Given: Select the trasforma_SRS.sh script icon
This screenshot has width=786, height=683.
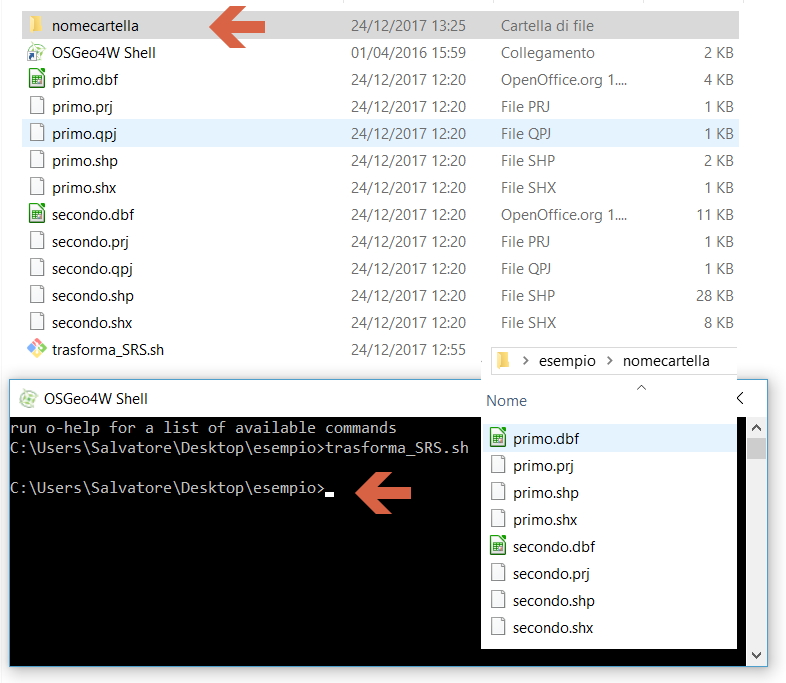Looking at the screenshot, I should coord(36,349).
